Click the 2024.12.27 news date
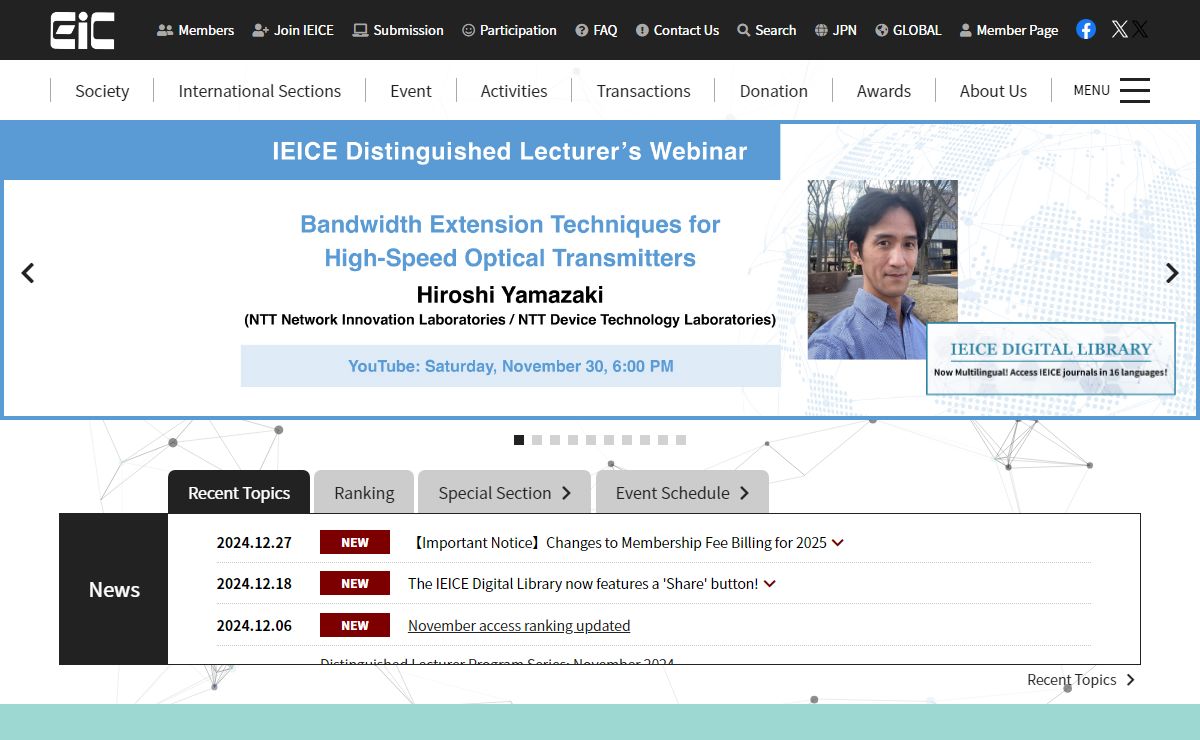Viewport: 1200px width, 740px height. point(254,543)
